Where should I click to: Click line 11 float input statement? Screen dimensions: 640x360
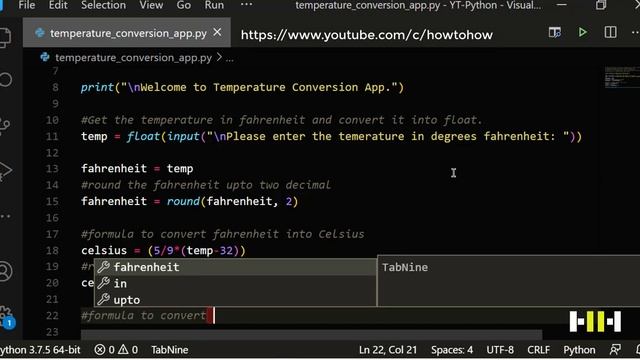331,136
